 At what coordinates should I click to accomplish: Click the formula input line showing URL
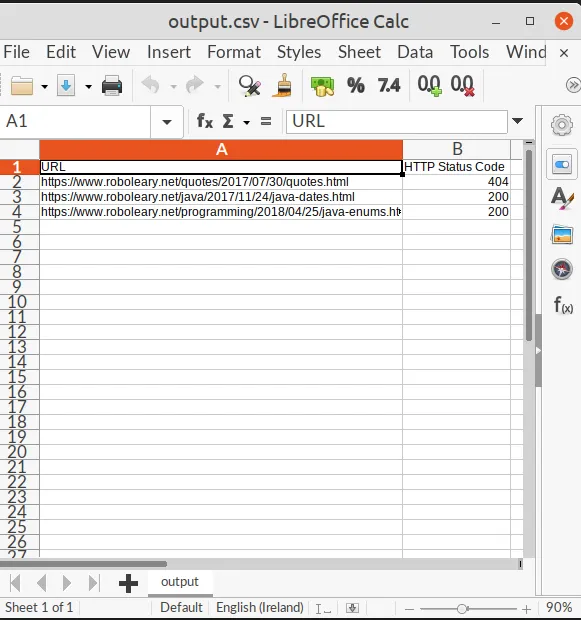396,121
